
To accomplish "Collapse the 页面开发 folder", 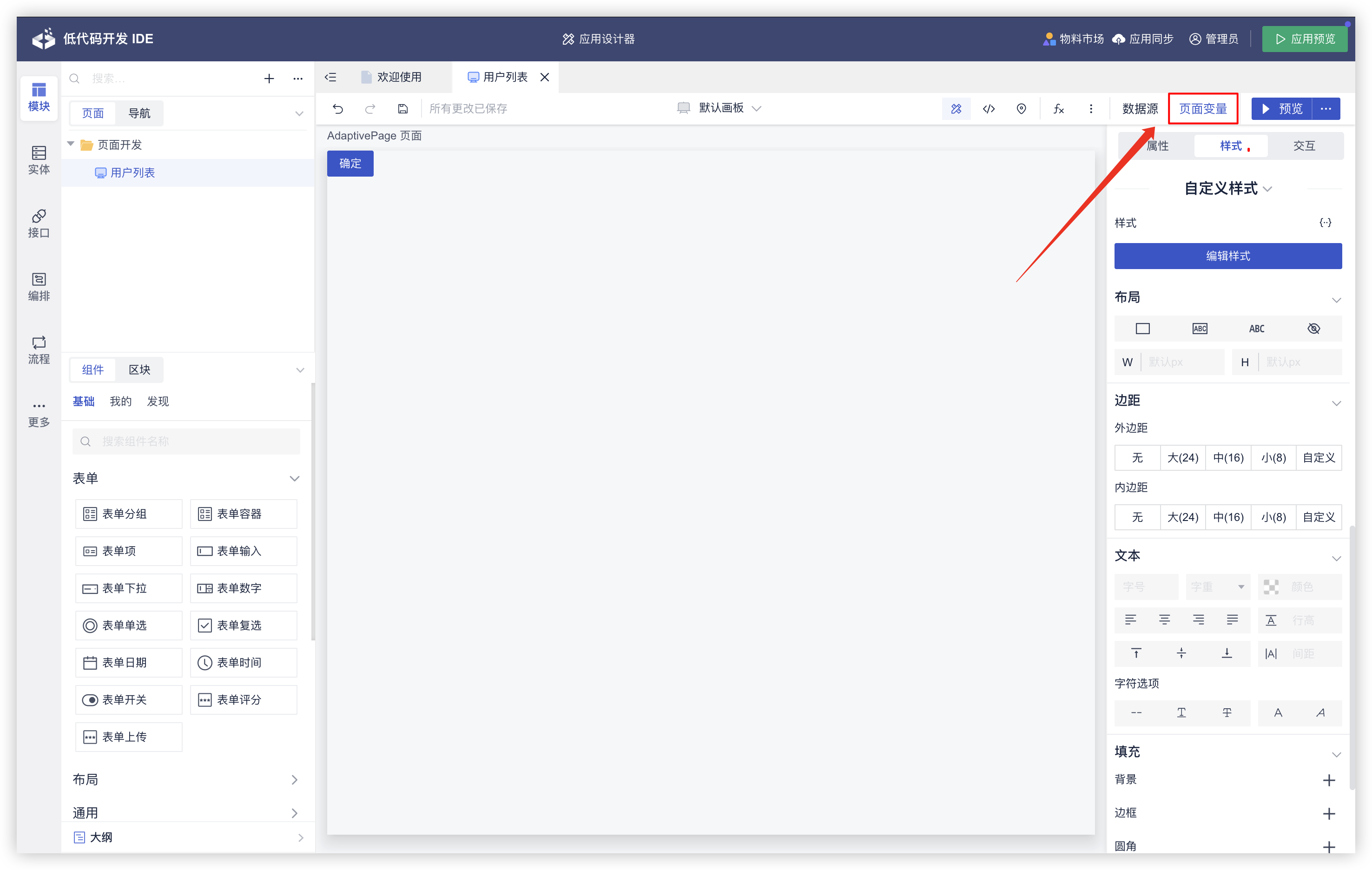I will coord(71,144).
